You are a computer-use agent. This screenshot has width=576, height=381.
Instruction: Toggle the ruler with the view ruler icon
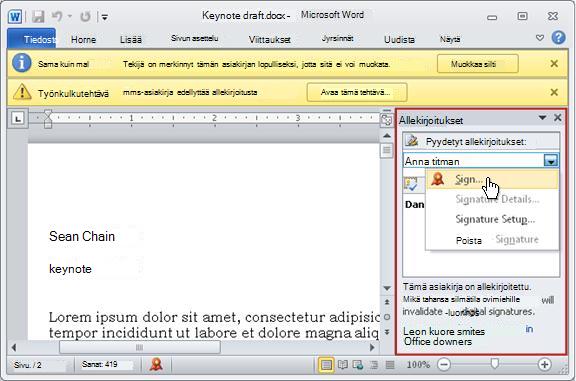(x=387, y=119)
